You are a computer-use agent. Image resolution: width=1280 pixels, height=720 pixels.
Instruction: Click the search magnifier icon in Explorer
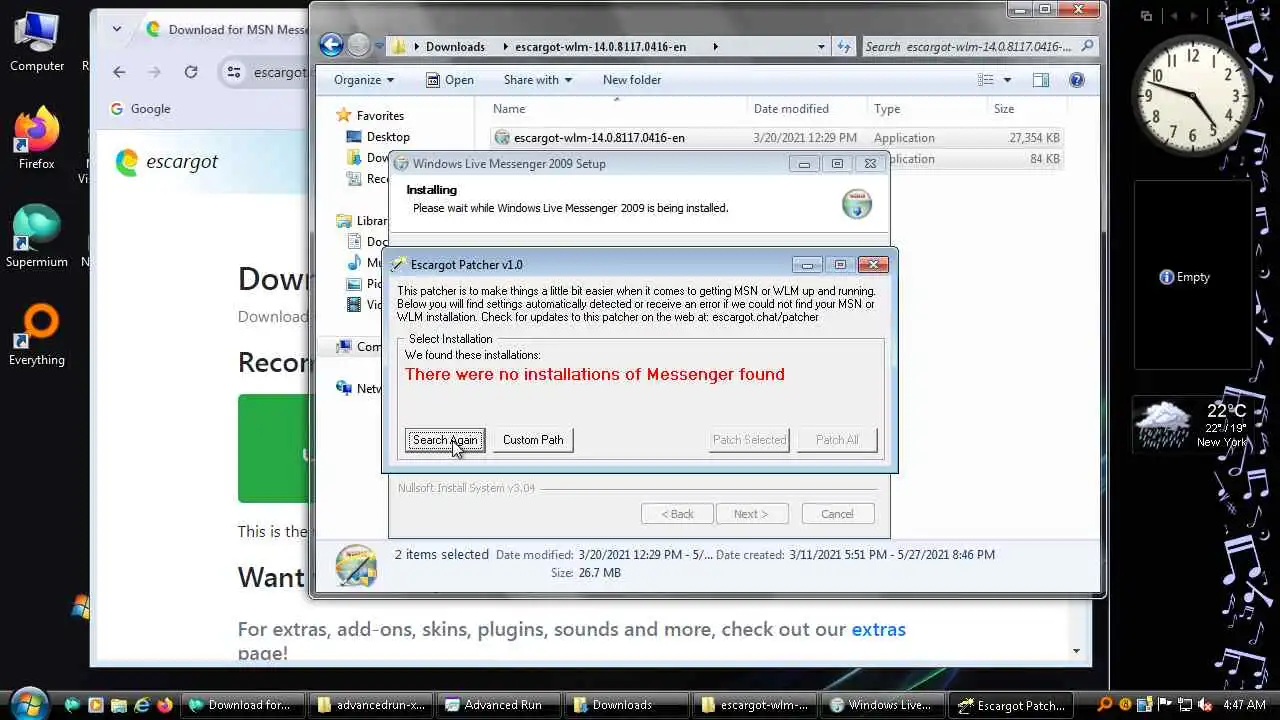coord(1088,46)
